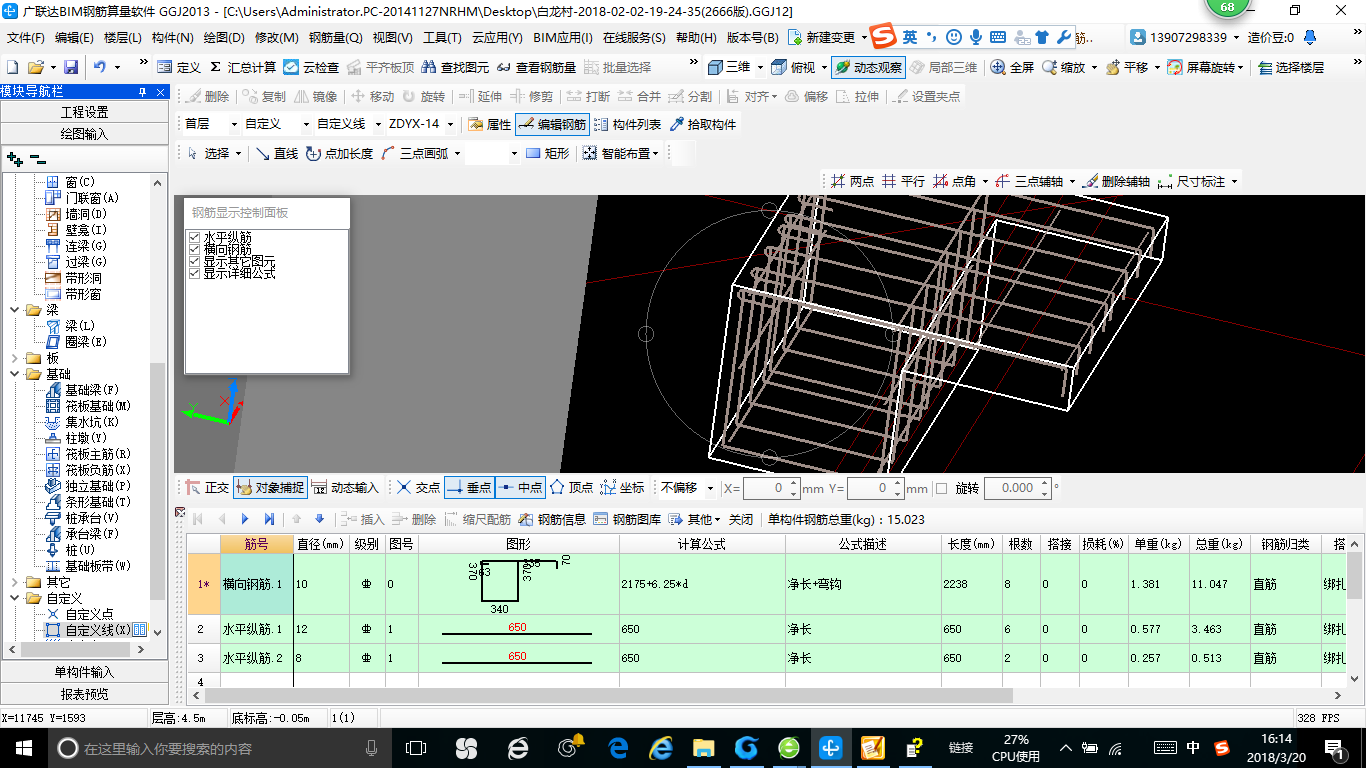Open the BIM应用(I) menu
1366x768 pixels.
point(563,38)
